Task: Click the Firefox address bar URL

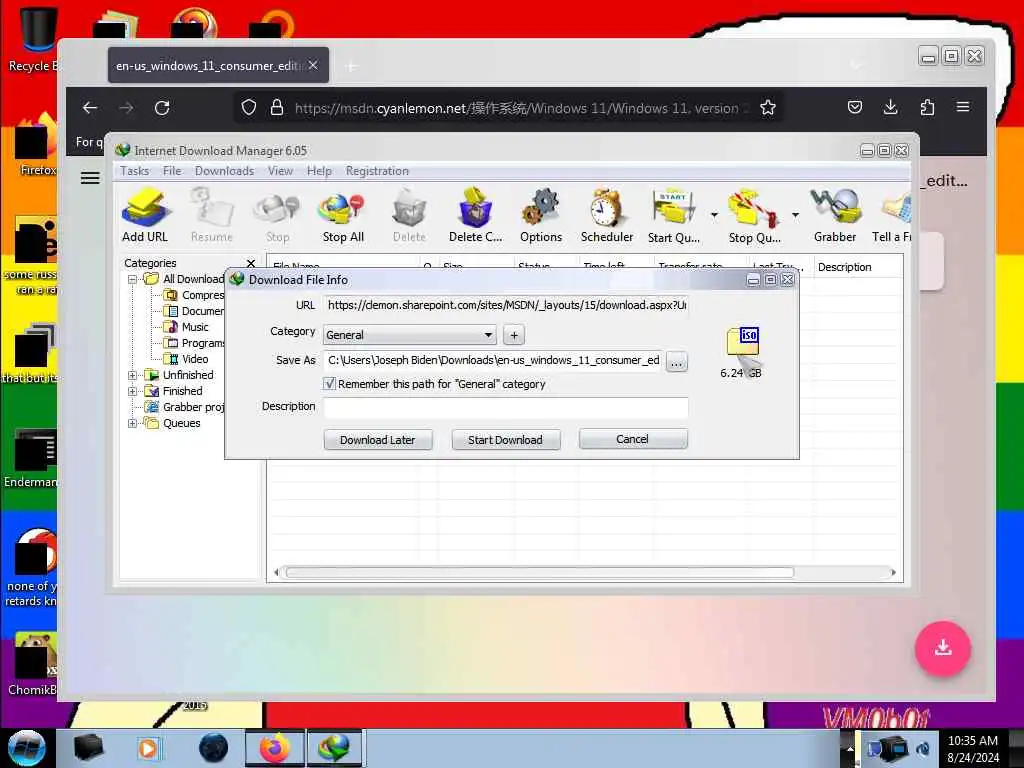Action: pos(516,108)
